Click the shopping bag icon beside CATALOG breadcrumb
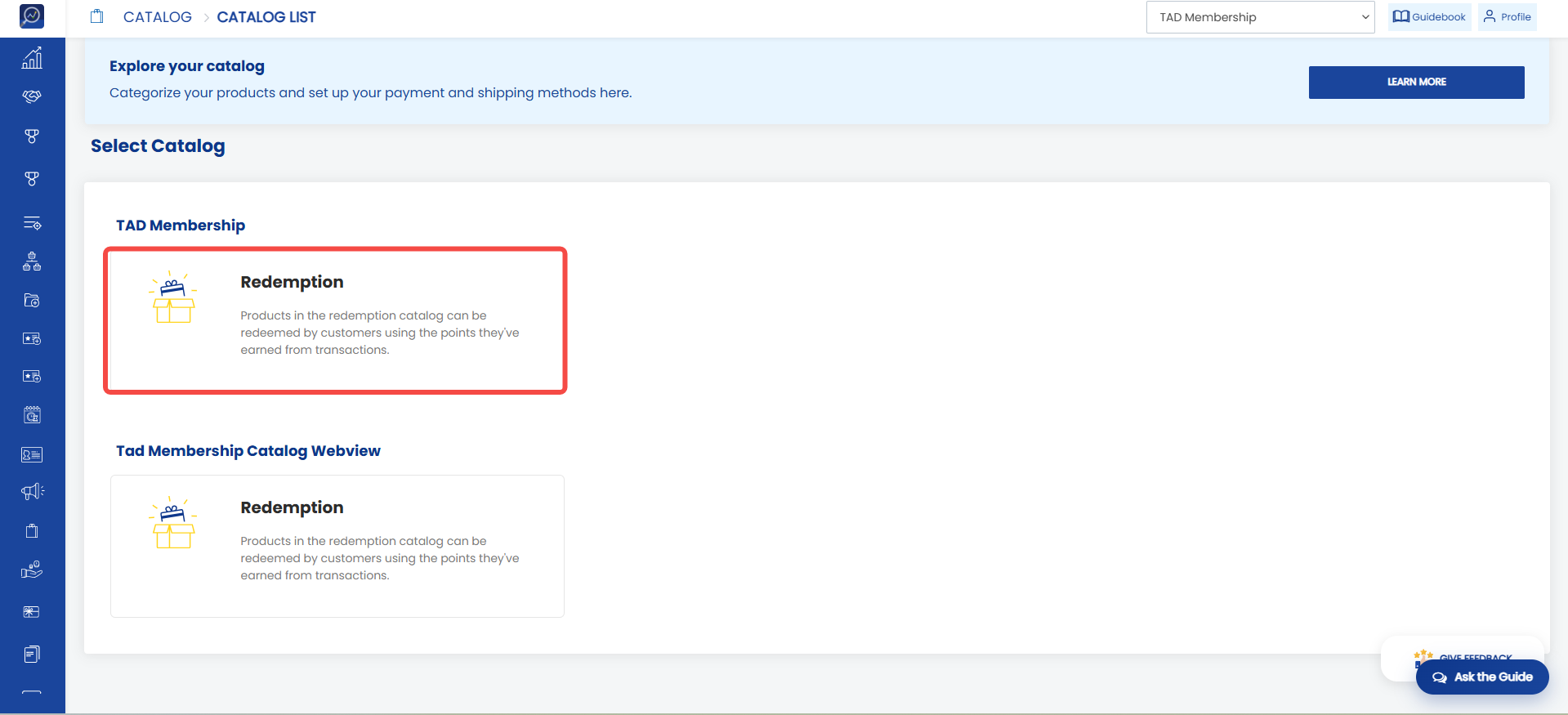 click(x=97, y=16)
